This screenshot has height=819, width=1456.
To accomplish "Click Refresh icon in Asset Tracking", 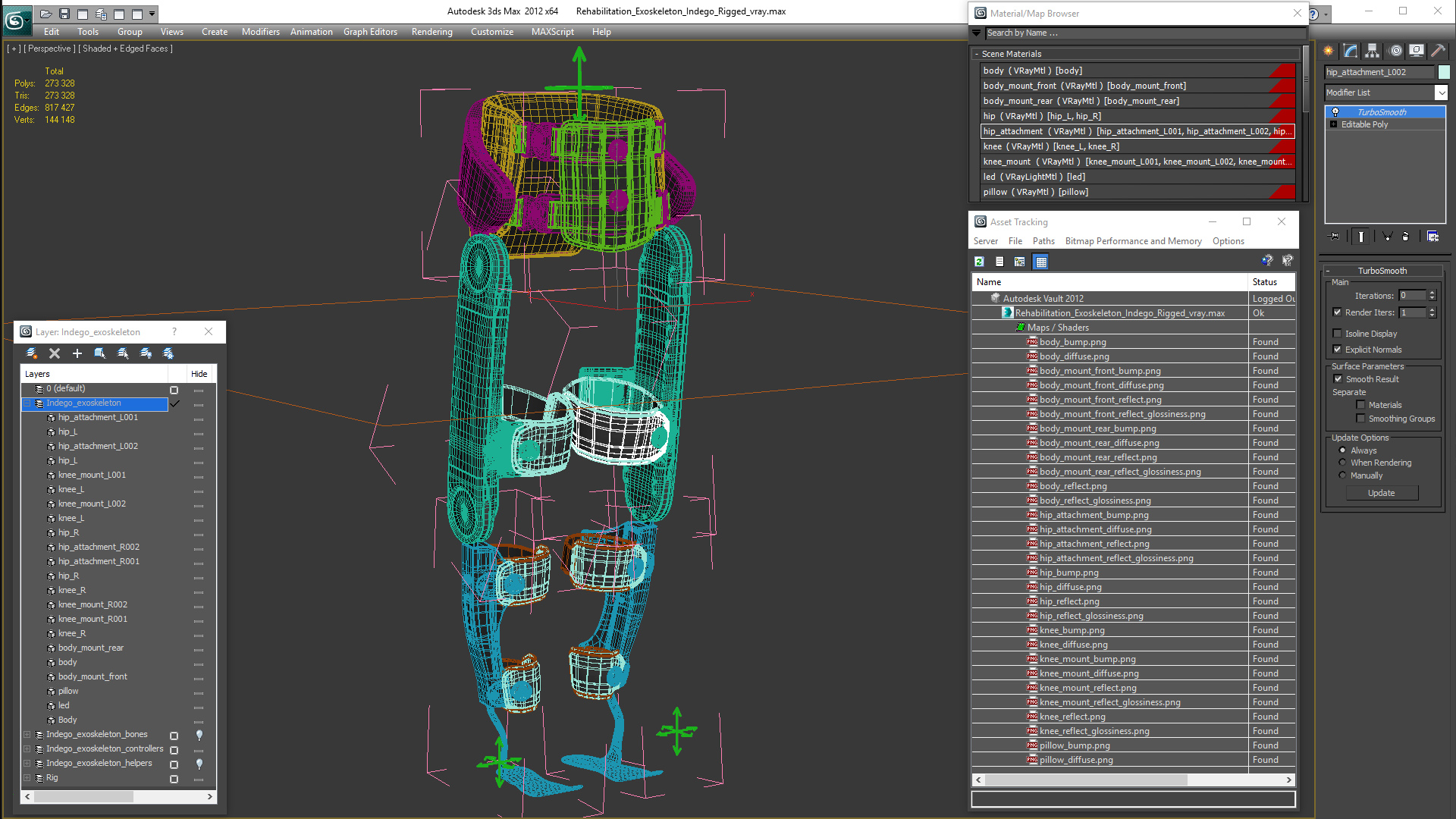I will [979, 262].
